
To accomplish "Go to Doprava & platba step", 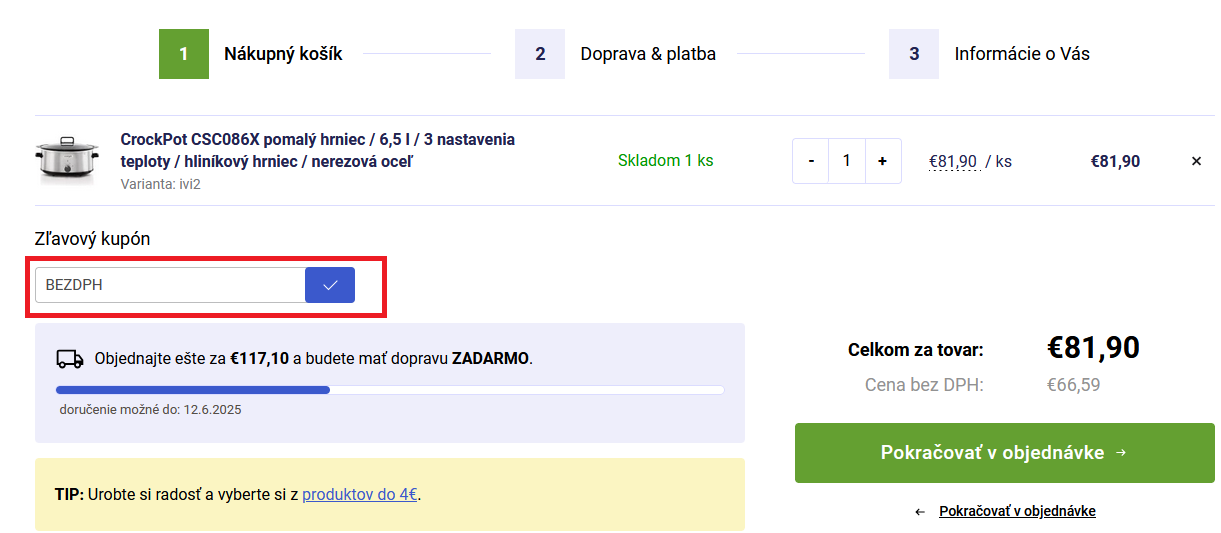I will coord(648,54).
